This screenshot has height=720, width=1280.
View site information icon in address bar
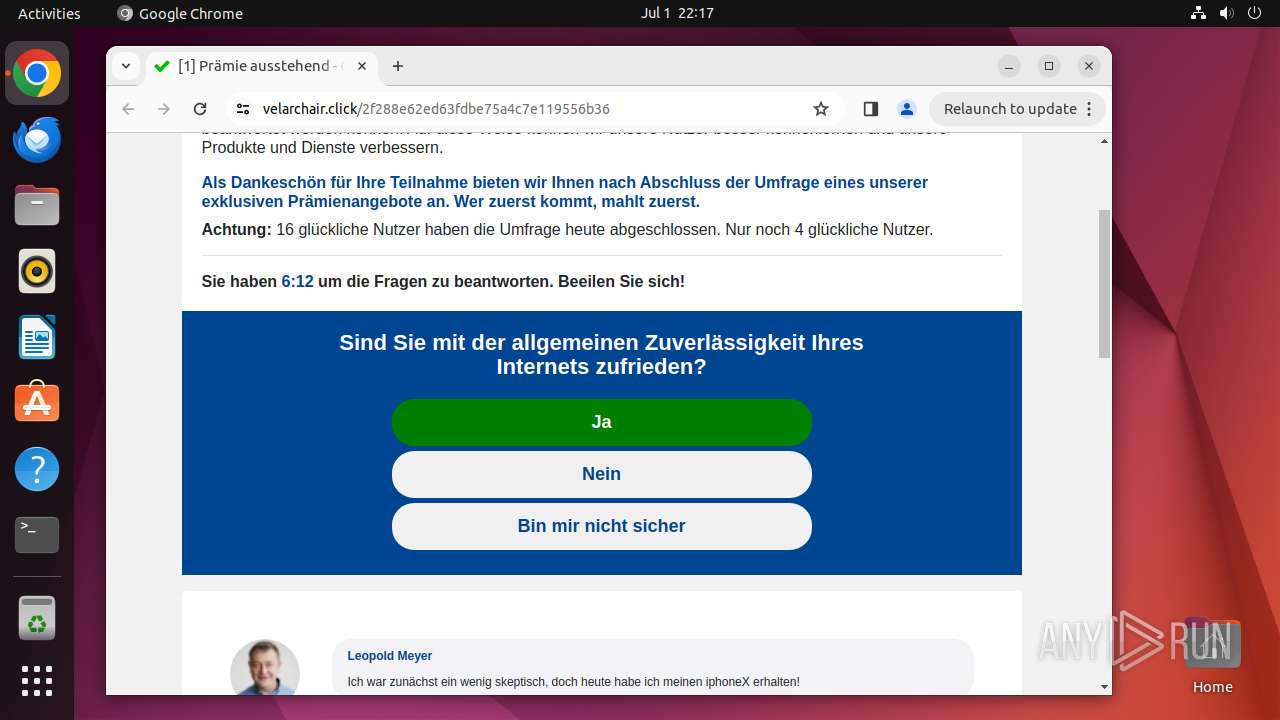243,109
